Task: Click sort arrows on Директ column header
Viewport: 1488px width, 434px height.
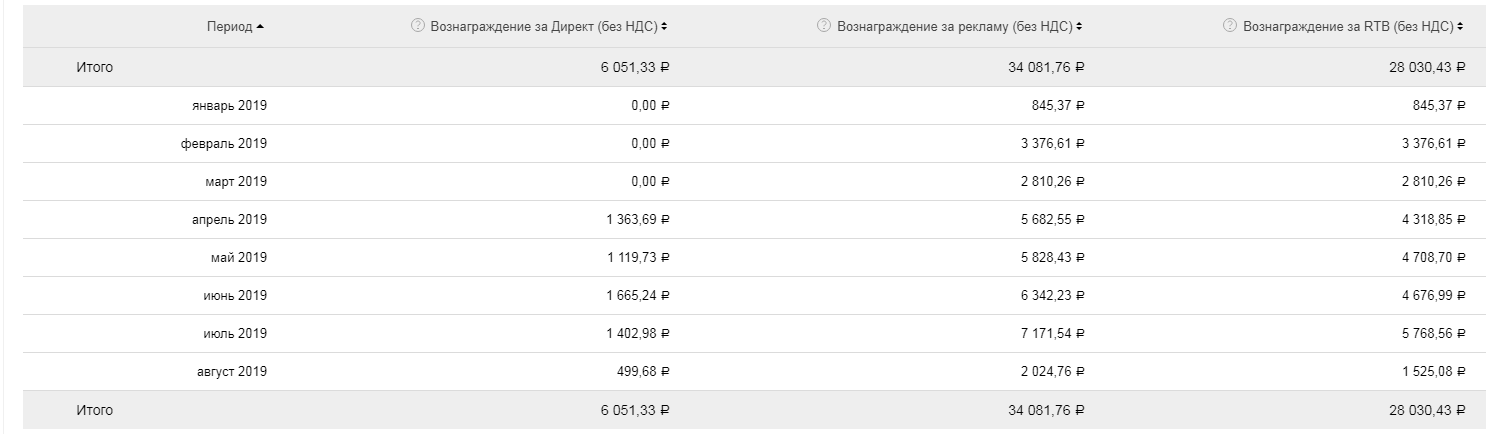Action: [x=664, y=25]
